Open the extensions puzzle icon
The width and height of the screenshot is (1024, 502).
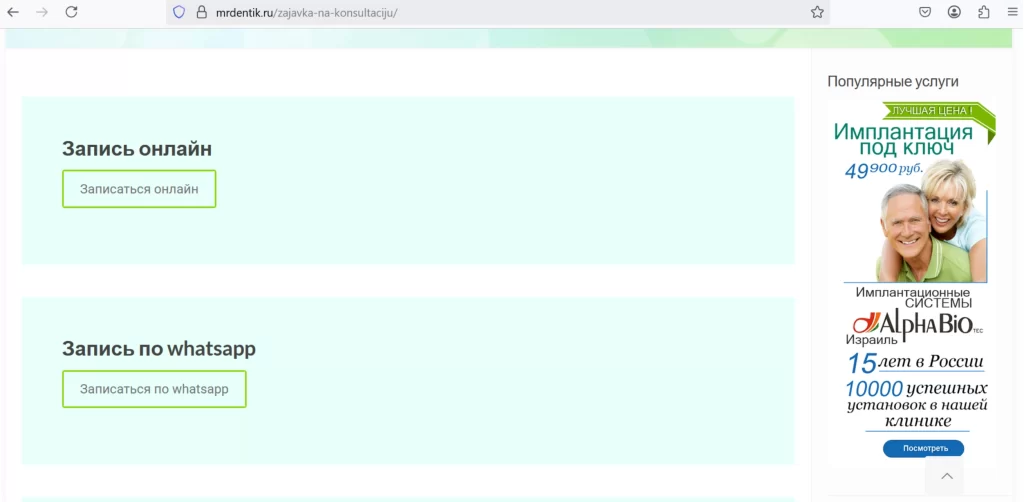tap(984, 12)
